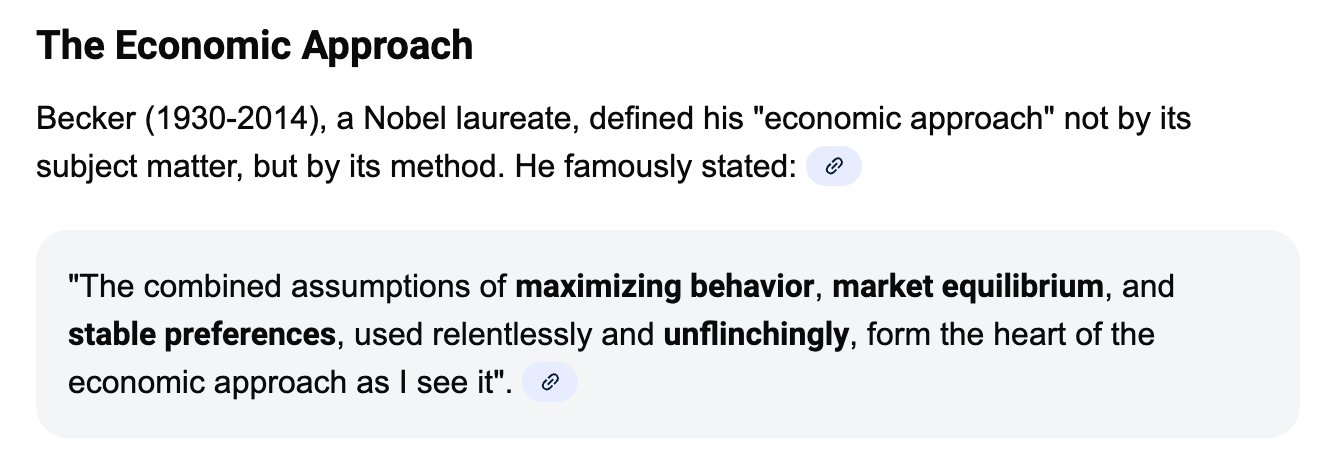1322x464 pixels.
Task: Click the bold words "stable preferences"
Action: coord(201,335)
